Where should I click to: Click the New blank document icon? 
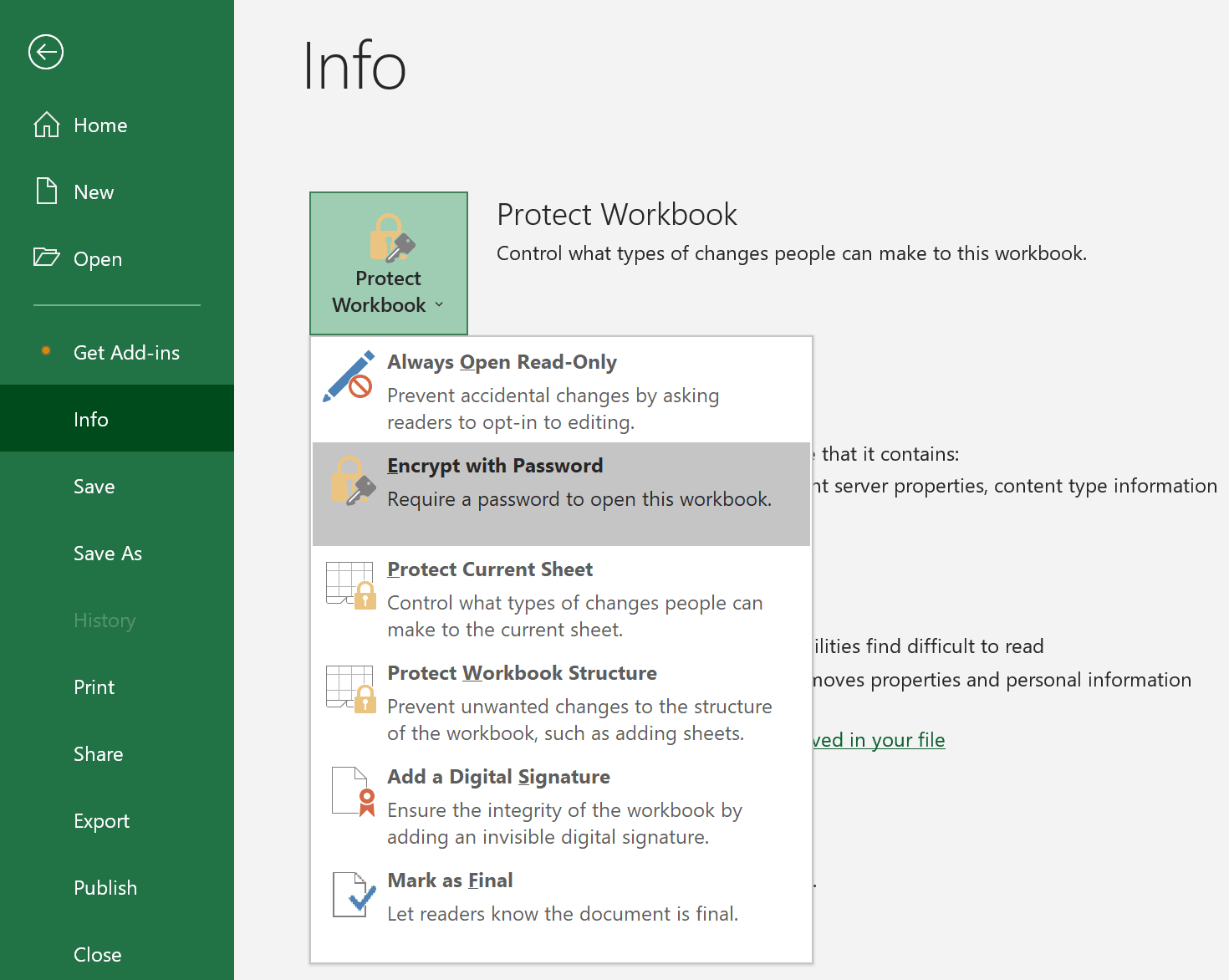tap(47, 191)
